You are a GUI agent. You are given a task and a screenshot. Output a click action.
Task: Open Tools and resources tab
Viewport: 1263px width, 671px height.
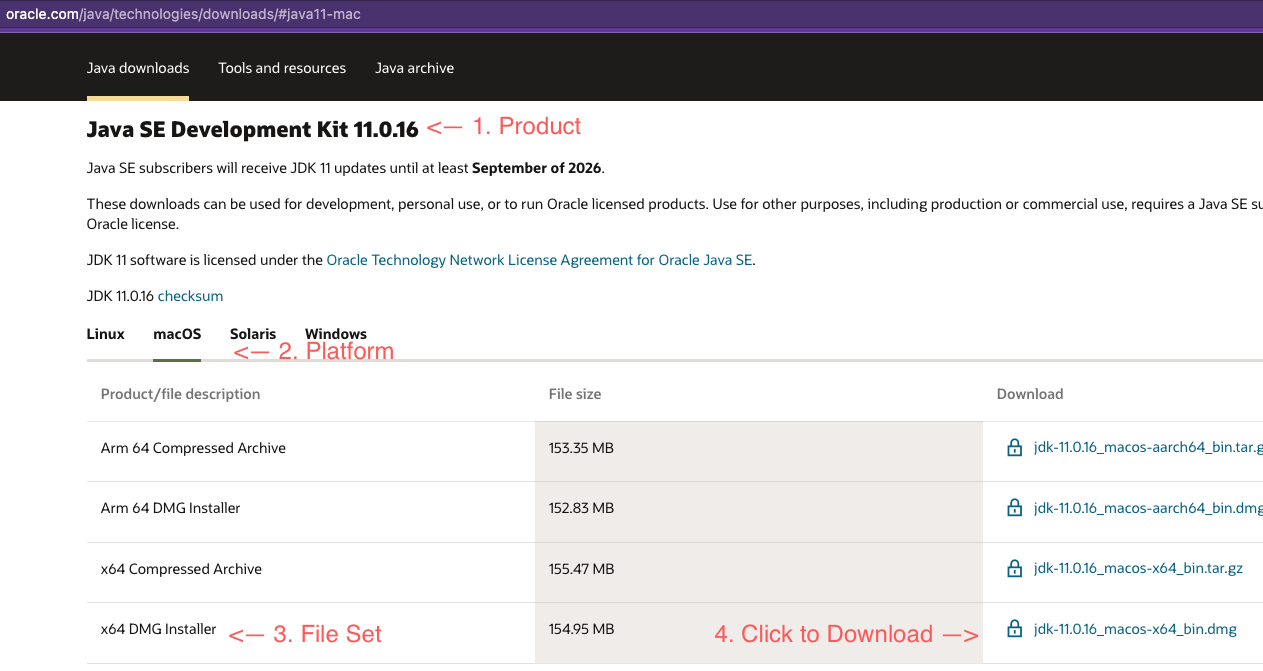tap(282, 68)
